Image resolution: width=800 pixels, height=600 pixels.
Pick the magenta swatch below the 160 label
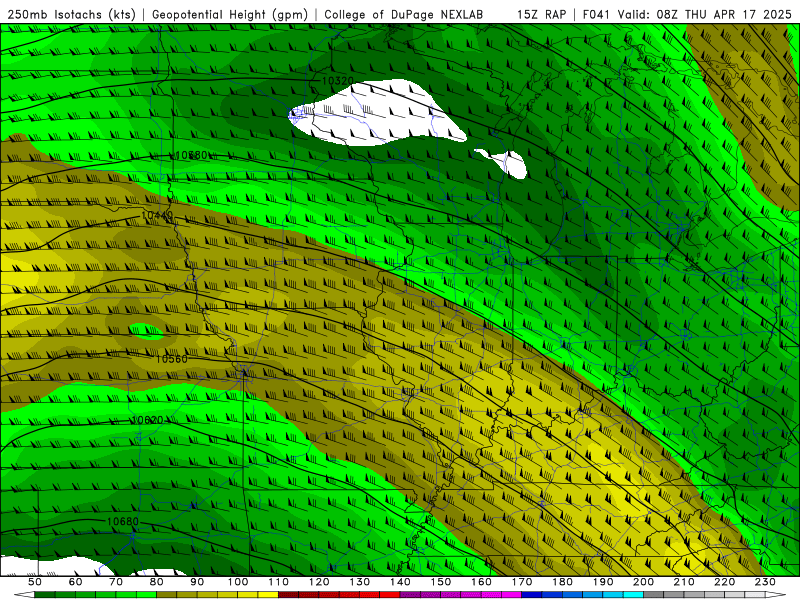coord(491,595)
